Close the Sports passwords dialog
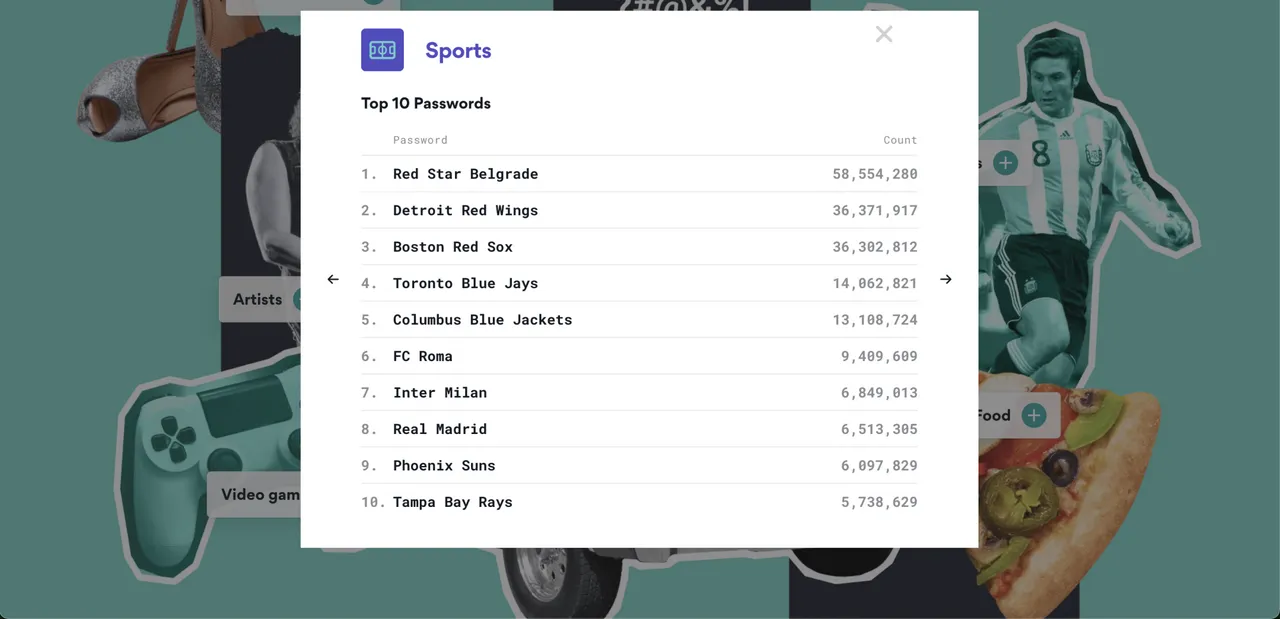The height and width of the screenshot is (619, 1280). tap(884, 34)
